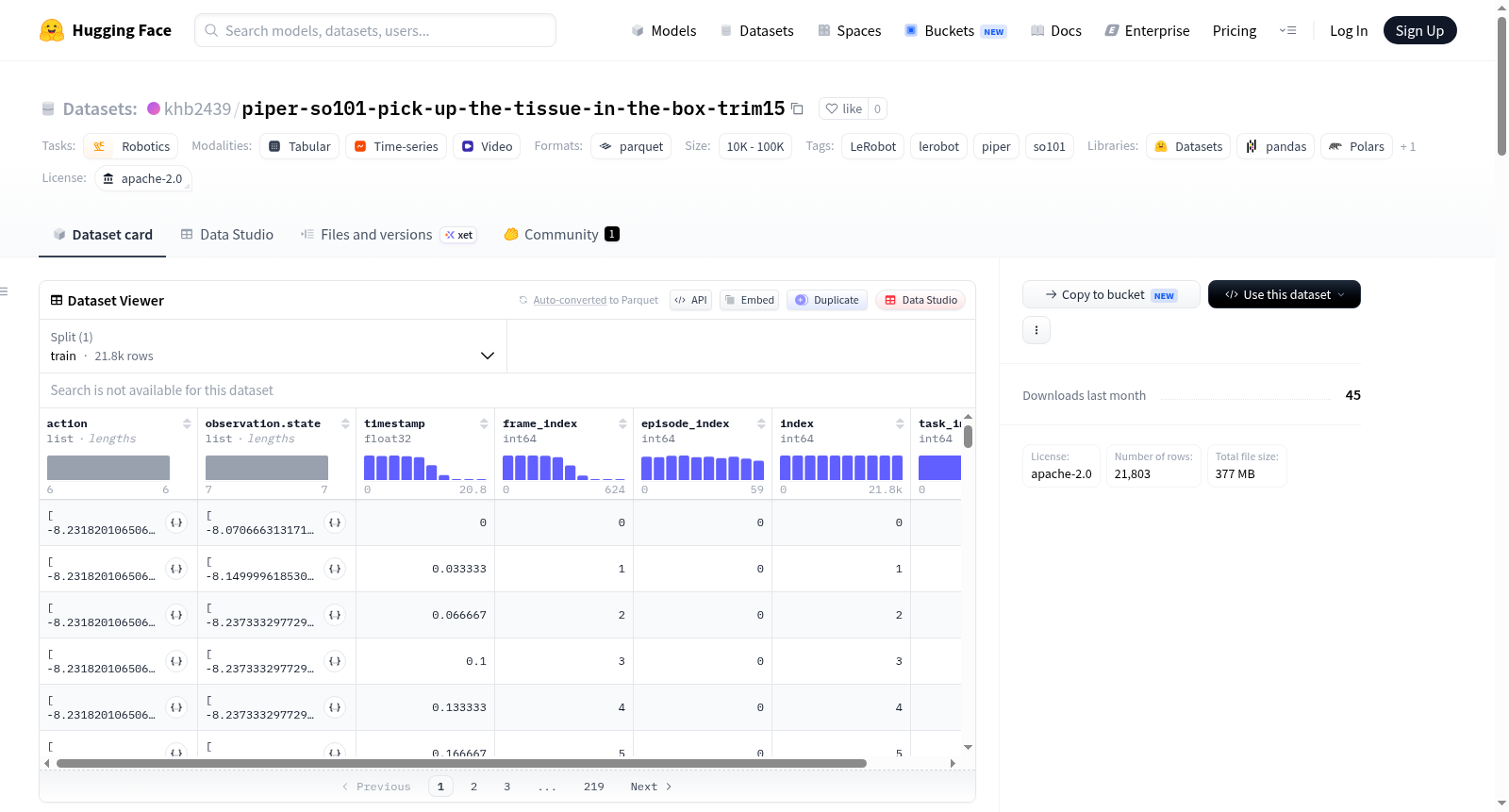1509x812 pixels.
Task: Jump to page 219 of the table
Action: coord(593,787)
